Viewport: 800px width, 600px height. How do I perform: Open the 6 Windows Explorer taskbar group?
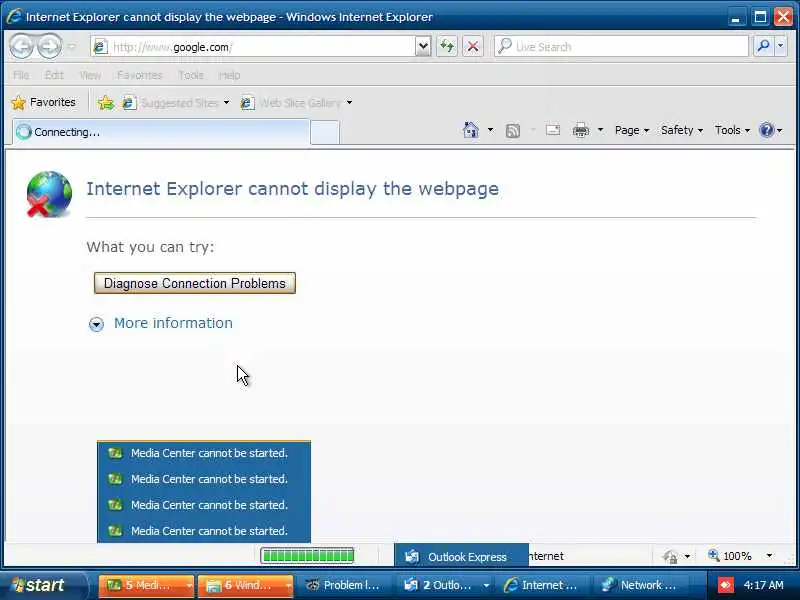[245, 585]
